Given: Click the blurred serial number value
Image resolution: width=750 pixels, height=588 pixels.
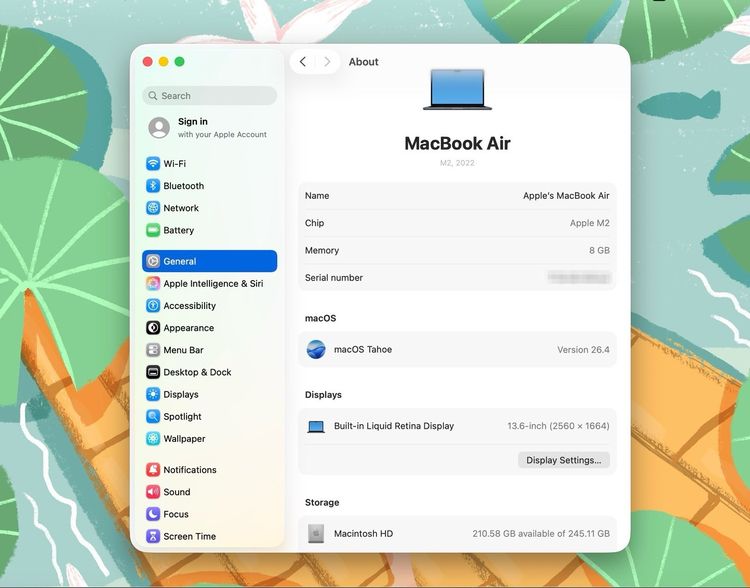Looking at the screenshot, I should pyautogui.click(x=579, y=277).
